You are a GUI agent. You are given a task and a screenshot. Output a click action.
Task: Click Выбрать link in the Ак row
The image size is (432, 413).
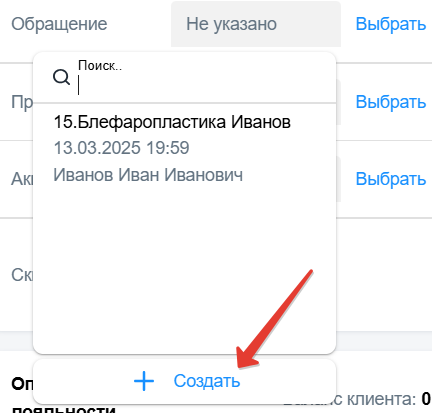click(x=391, y=179)
